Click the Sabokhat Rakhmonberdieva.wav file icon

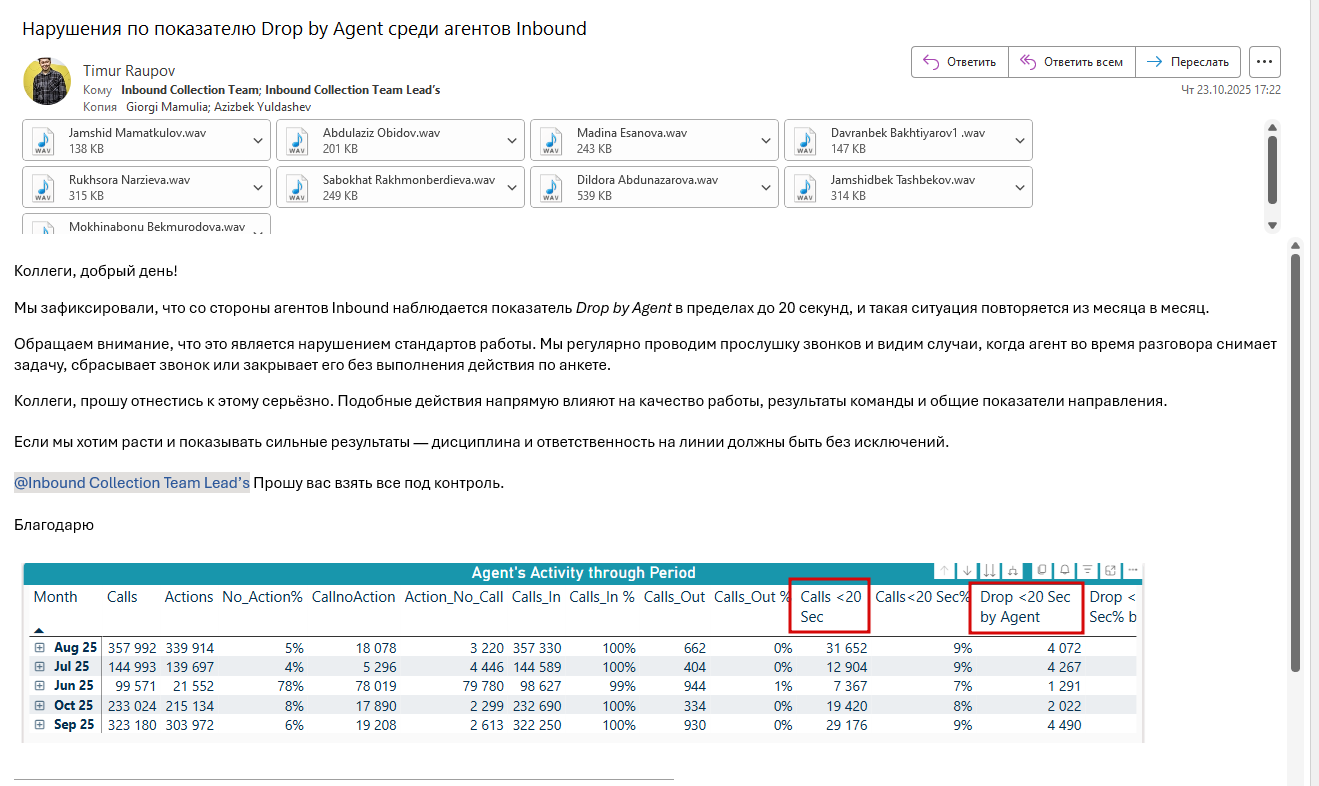[x=297, y=187]
